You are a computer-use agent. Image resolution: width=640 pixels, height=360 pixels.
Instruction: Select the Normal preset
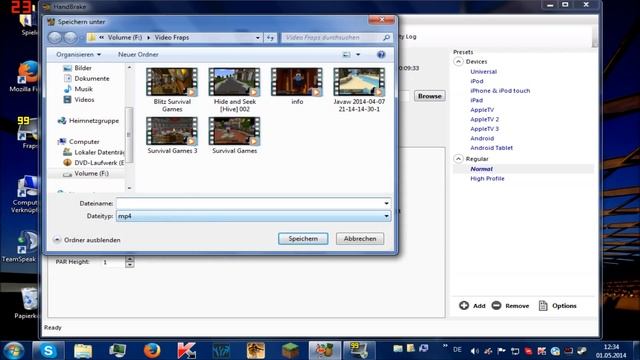[481, 169]
